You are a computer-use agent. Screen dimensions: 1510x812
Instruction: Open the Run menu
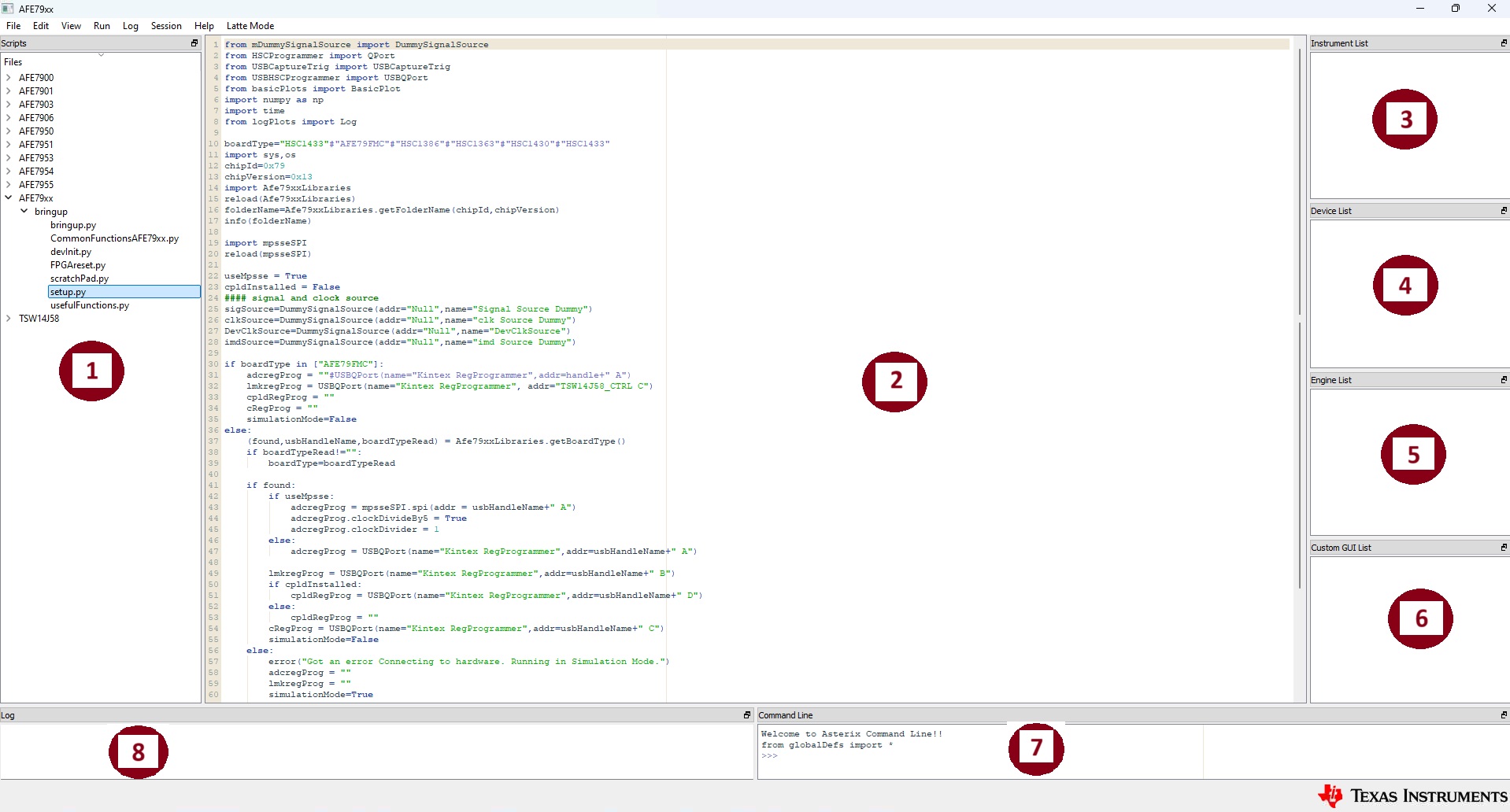pyautogui.click(x=101, y=25)
